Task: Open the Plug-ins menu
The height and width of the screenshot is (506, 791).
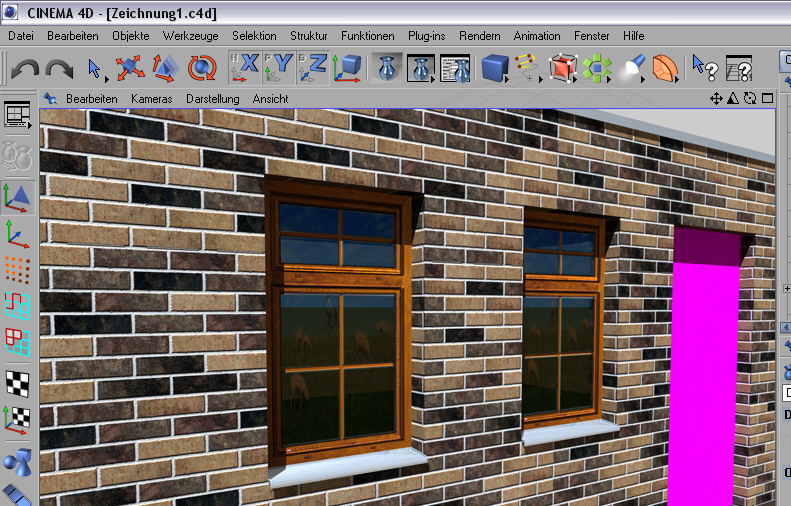Action: pos(427,36)
